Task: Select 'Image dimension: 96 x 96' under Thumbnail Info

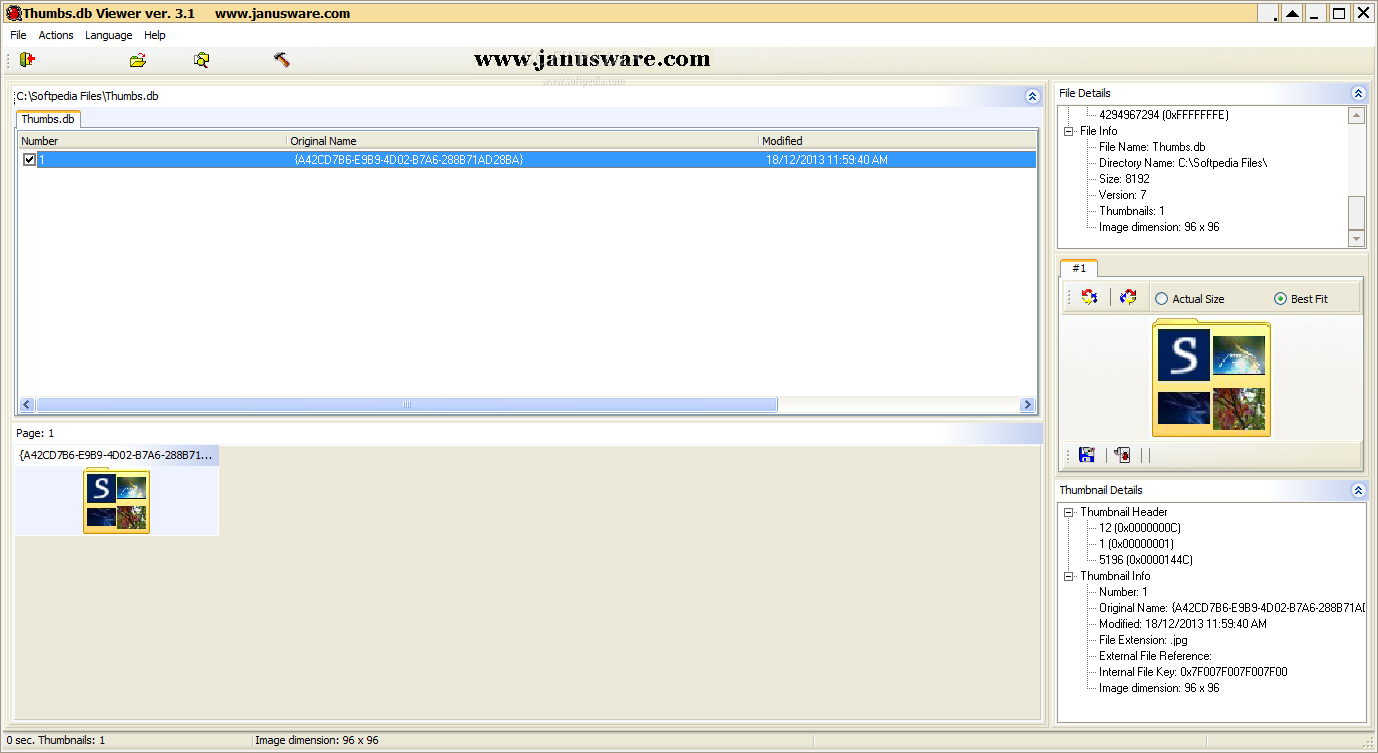Action: tap(1159, 688)
